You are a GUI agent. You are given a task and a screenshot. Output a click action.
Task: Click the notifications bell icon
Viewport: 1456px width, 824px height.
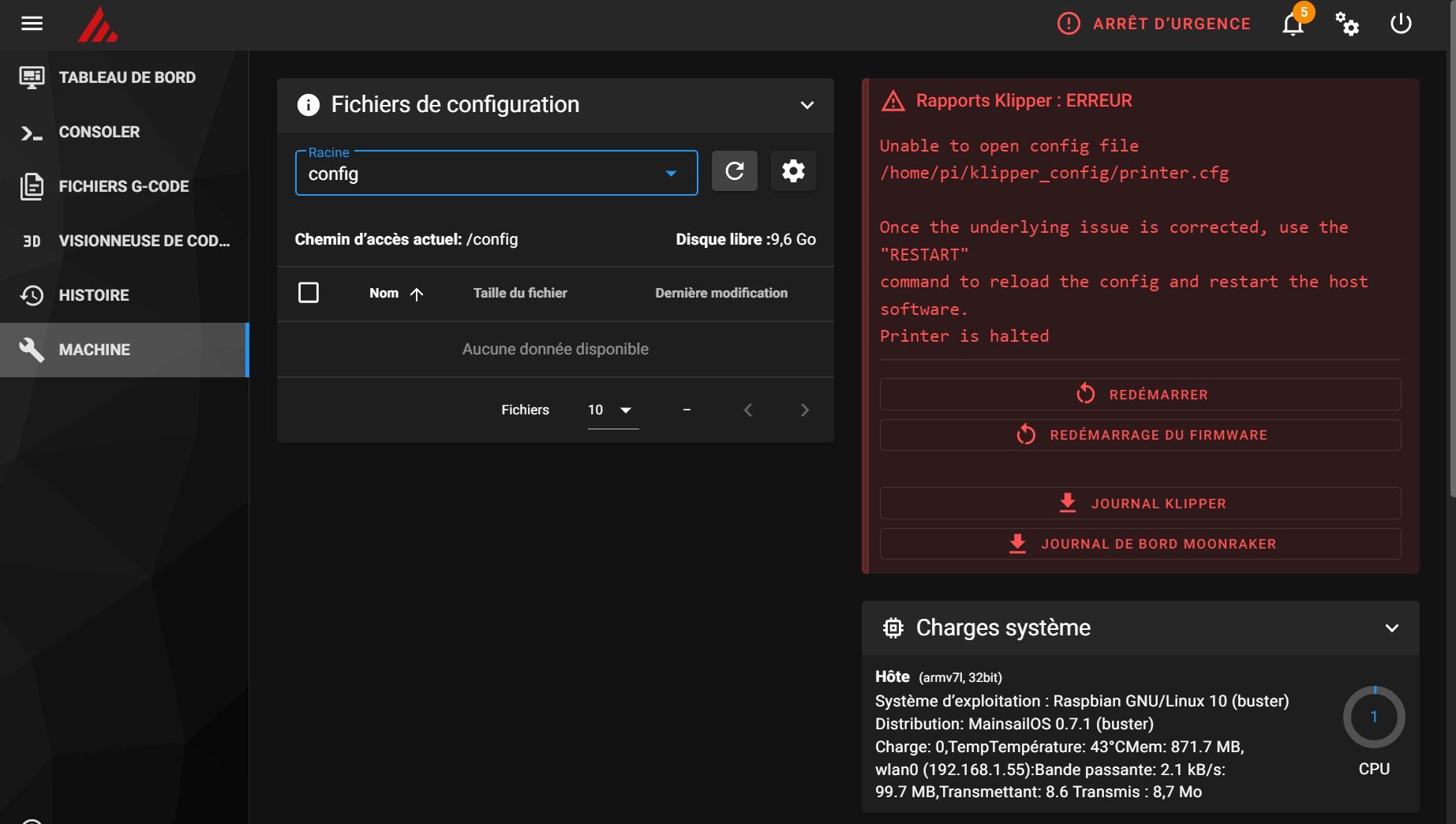pyautogui.click(x=1293, y=24)
